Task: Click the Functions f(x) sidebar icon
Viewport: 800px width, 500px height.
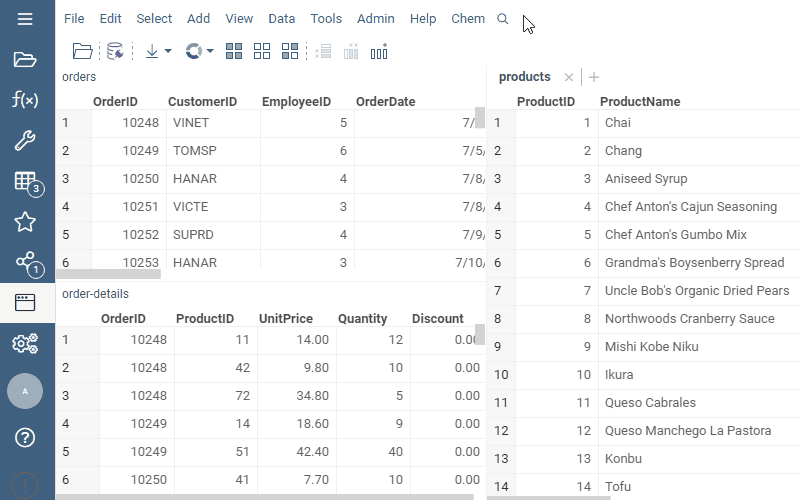Action: (x=25, y=99)
